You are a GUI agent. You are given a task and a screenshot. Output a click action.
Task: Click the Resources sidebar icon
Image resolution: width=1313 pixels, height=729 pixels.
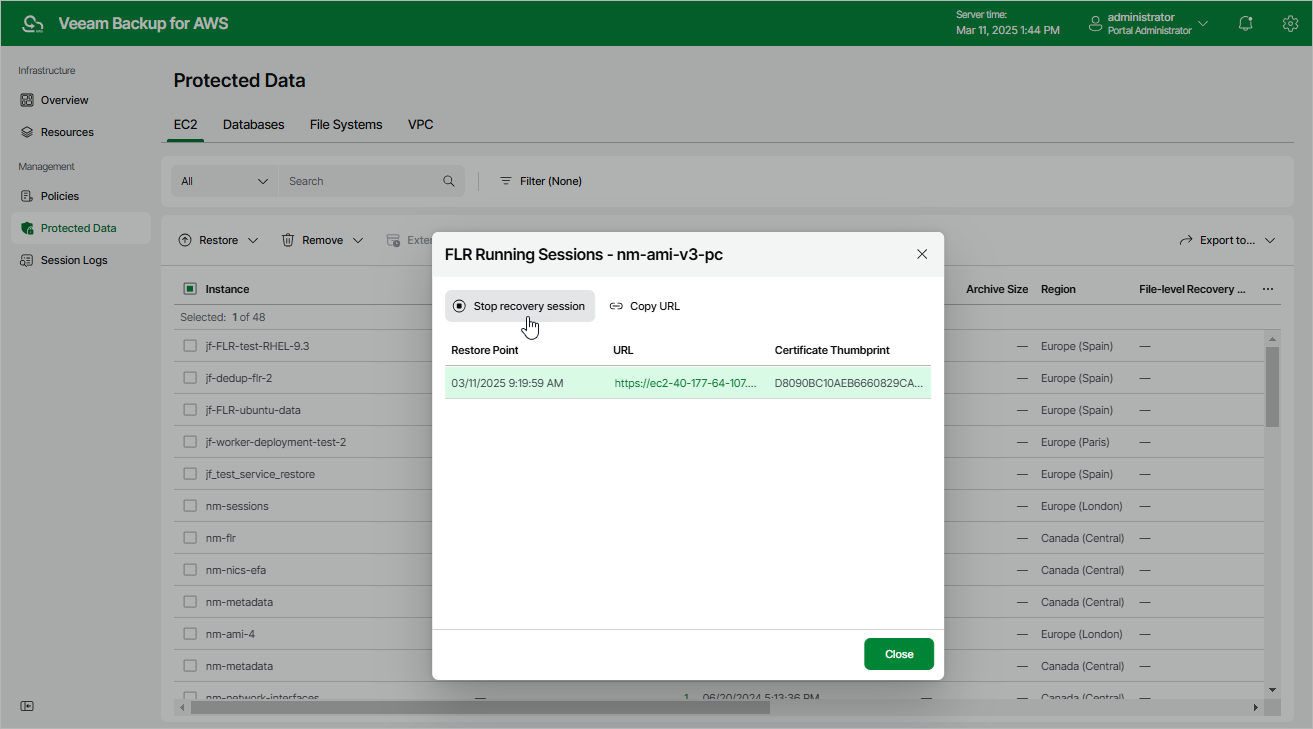tap(28, 132)
